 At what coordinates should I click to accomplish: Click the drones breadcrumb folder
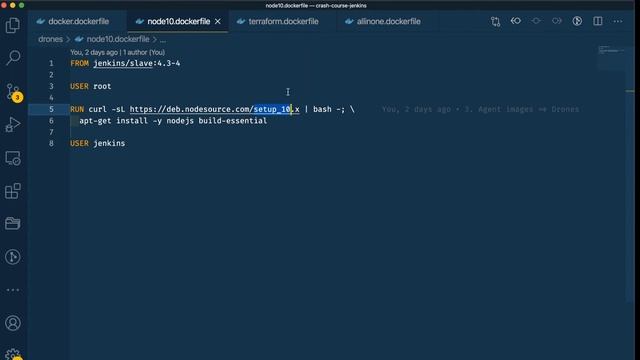point(50,39)
